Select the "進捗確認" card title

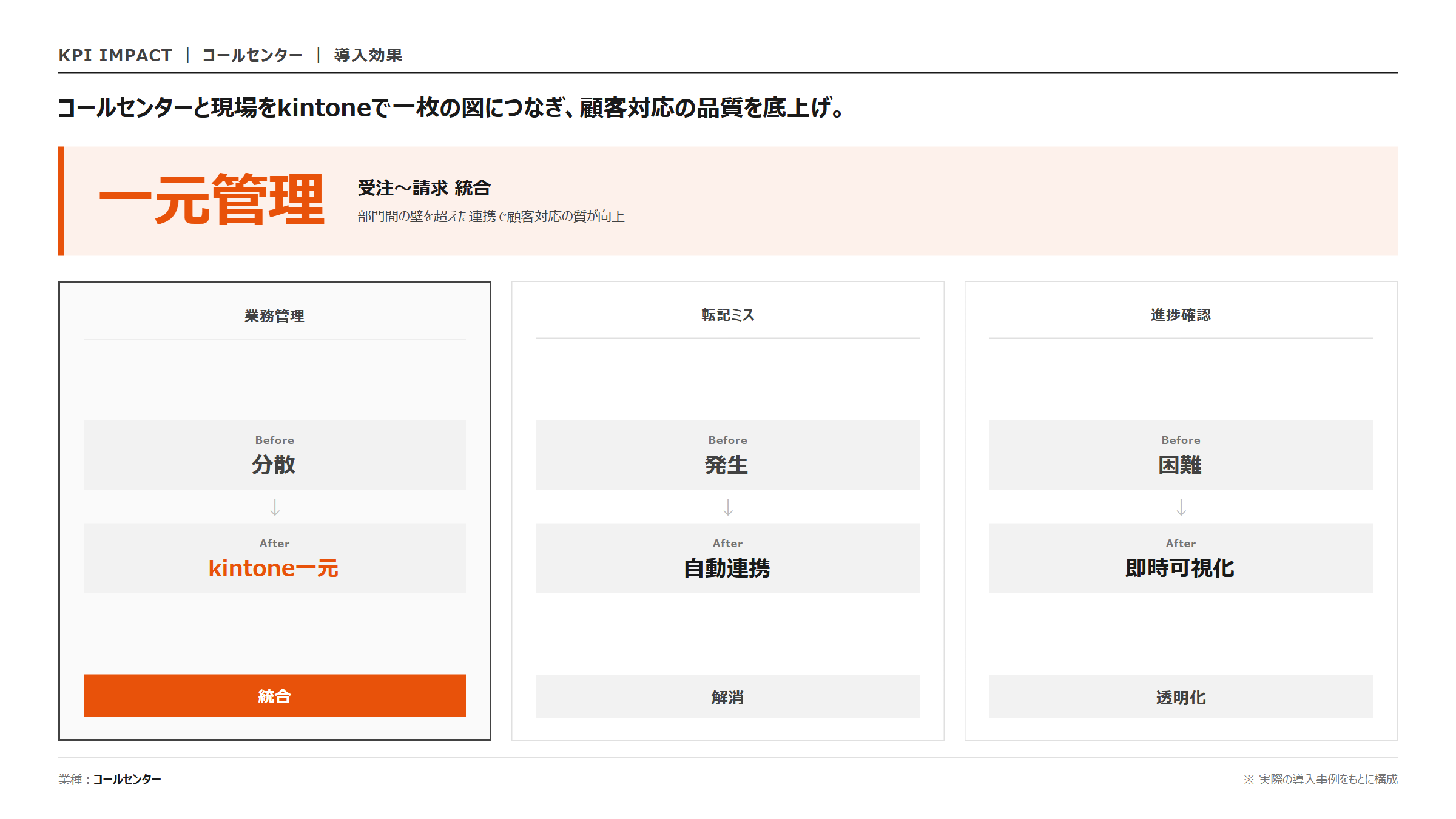point(1181,315)
